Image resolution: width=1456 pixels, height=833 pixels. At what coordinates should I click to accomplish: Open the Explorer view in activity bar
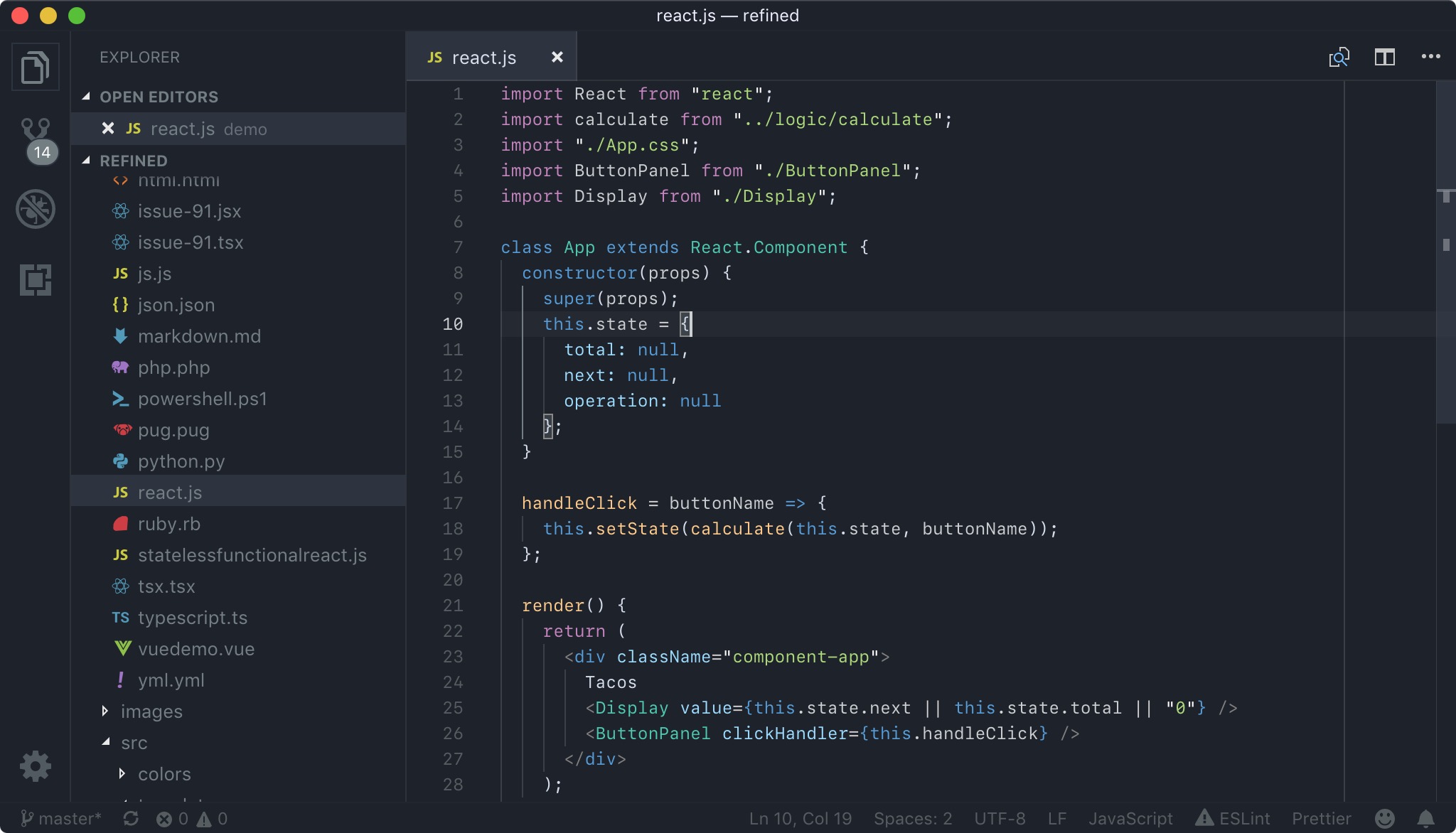(35, 68)
